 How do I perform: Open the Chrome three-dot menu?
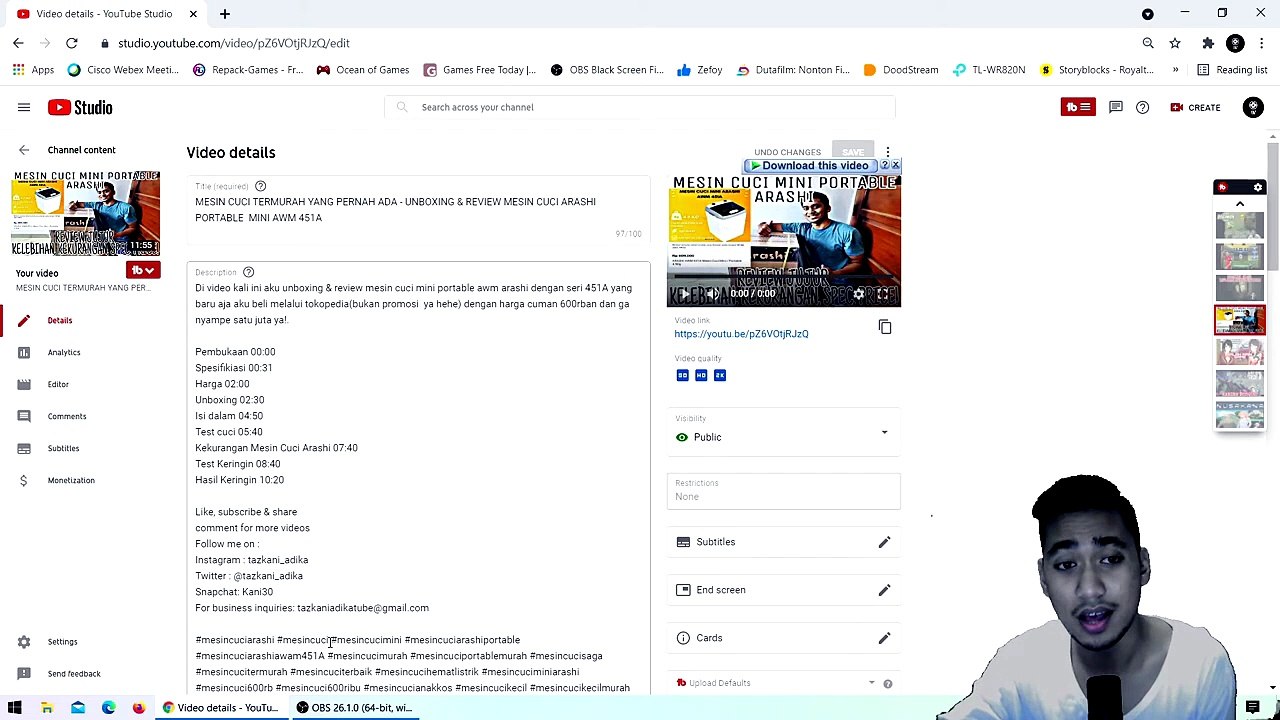1262,43
